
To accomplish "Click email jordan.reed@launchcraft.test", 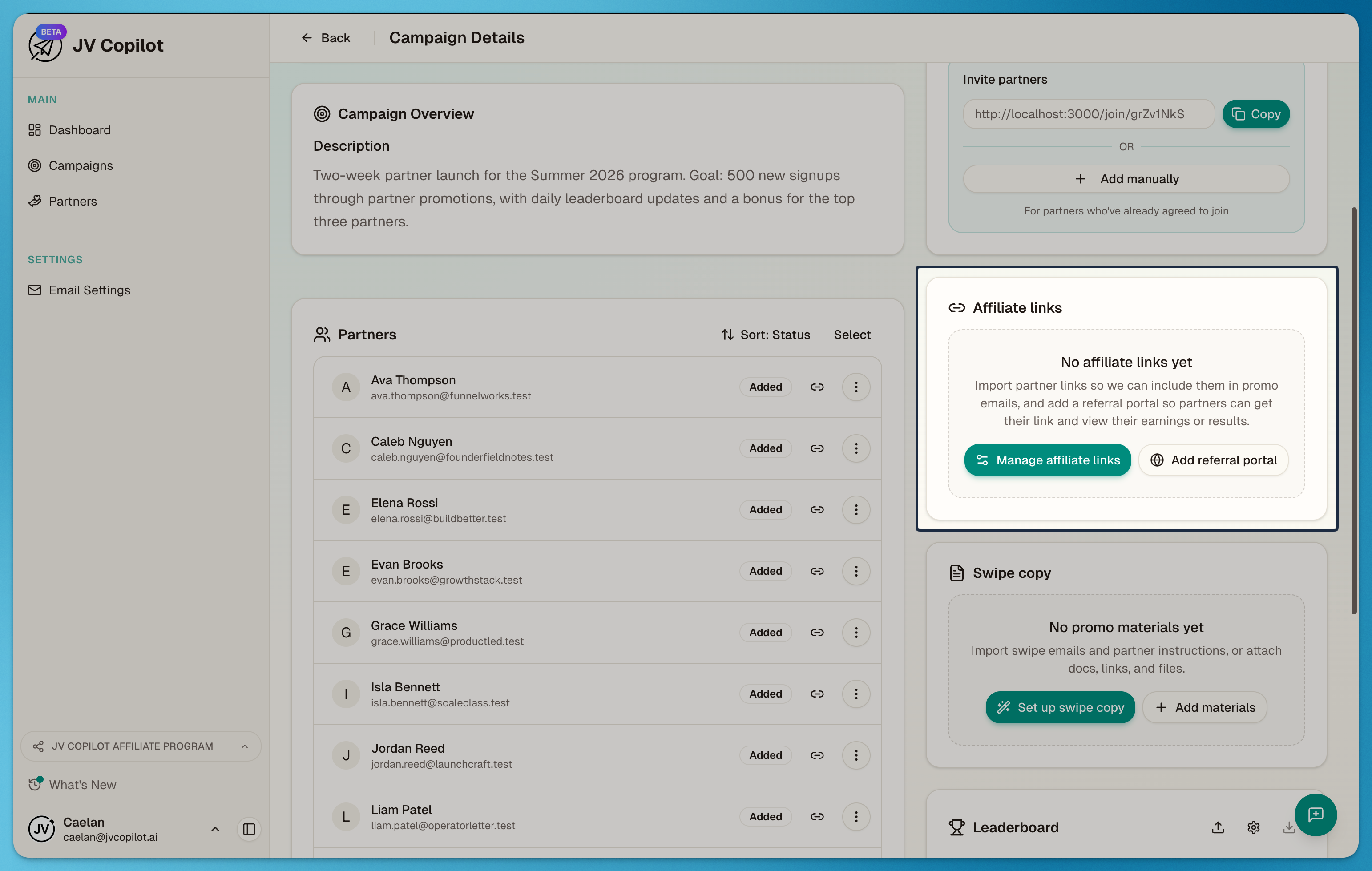I will click(442, 765).
